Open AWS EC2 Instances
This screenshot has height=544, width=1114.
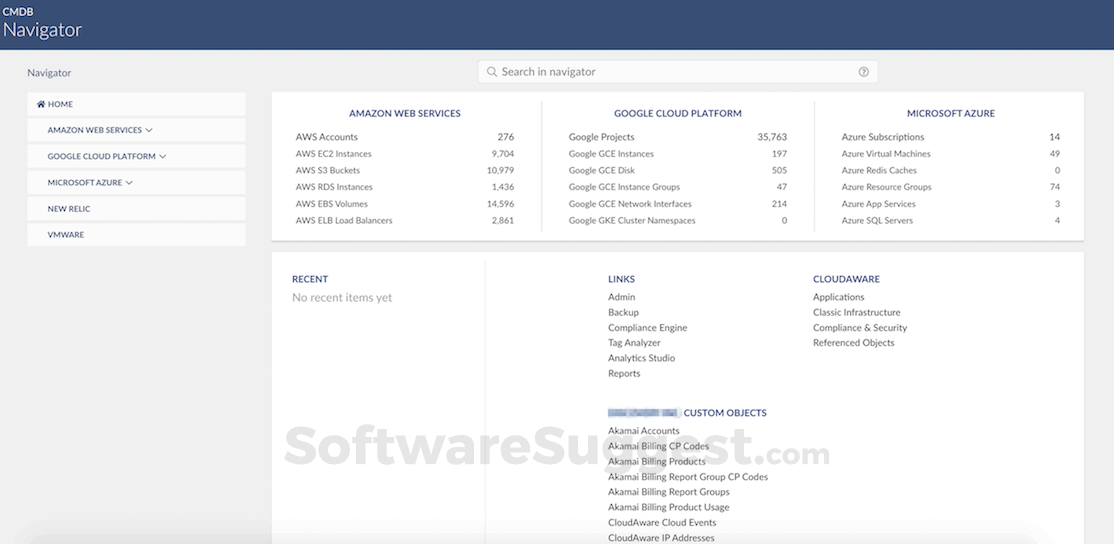tap(333, 153)
